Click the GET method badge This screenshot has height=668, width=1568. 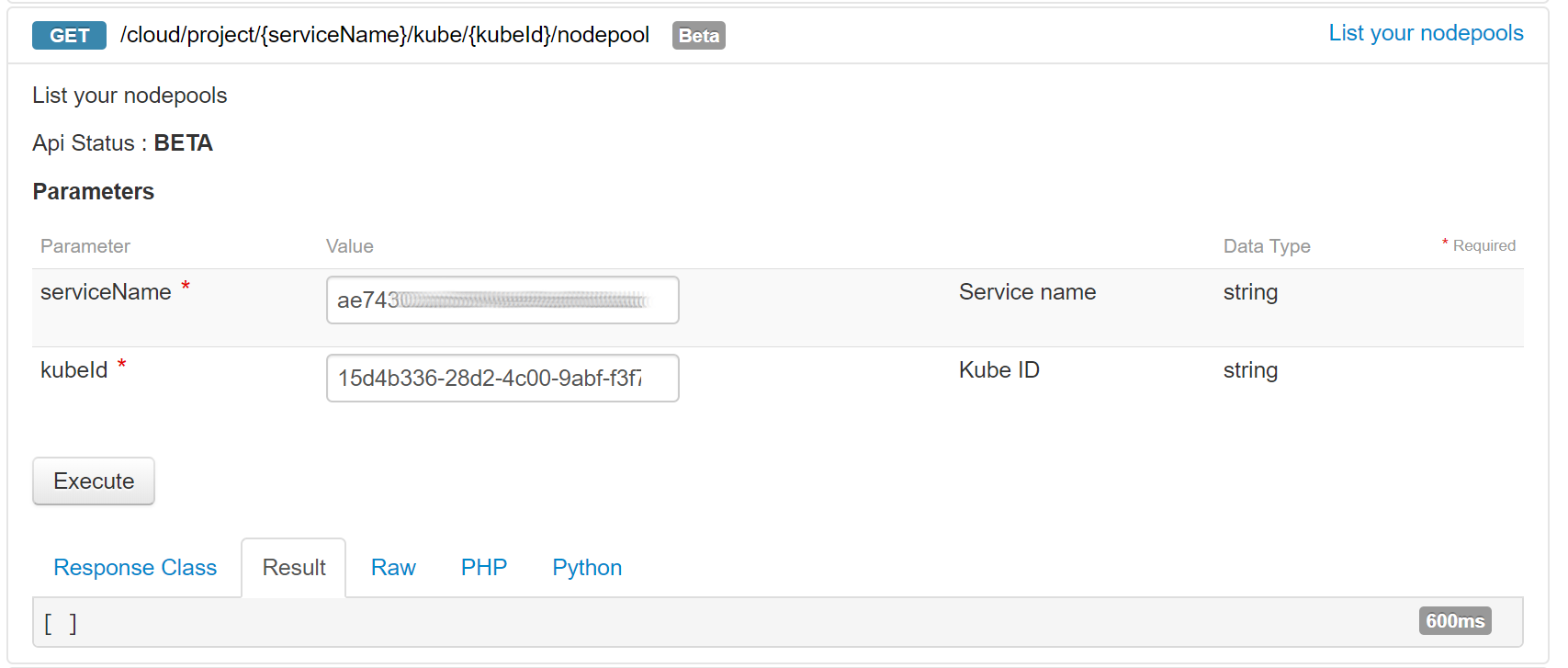69,36
